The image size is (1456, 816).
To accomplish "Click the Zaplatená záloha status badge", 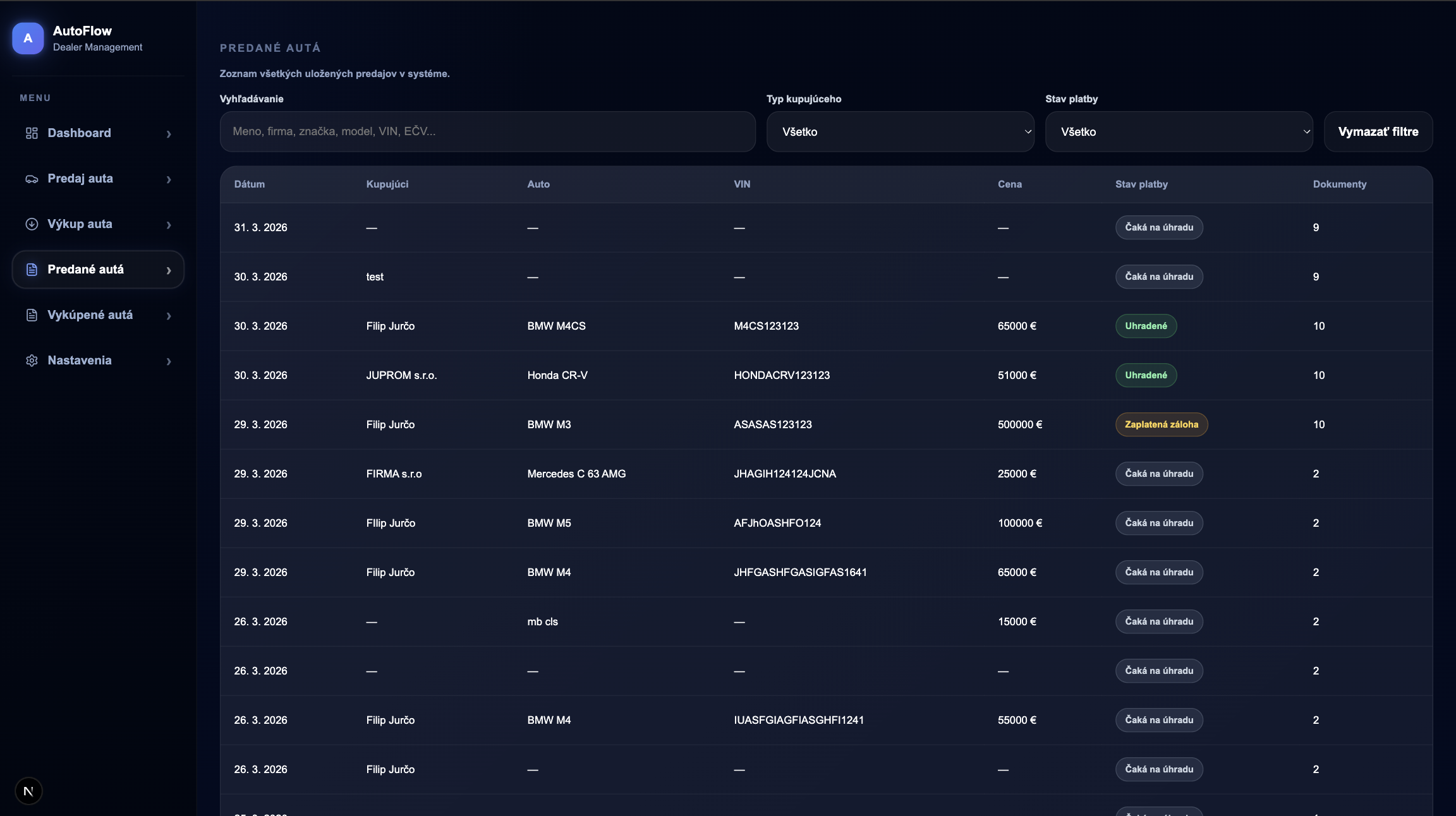I will point(1161,424).
